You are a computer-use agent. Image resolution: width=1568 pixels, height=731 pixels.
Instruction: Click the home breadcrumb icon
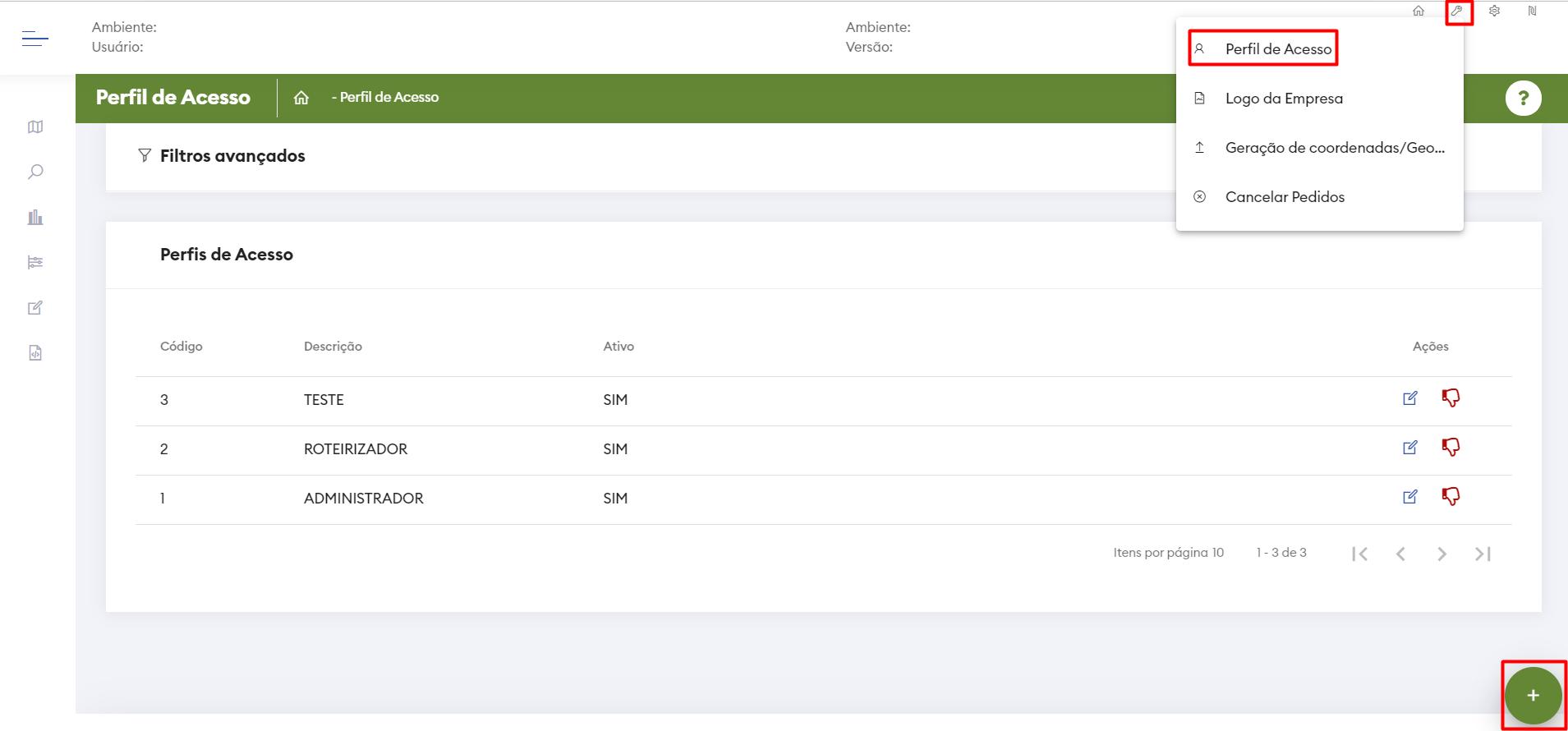click(301, 98)
